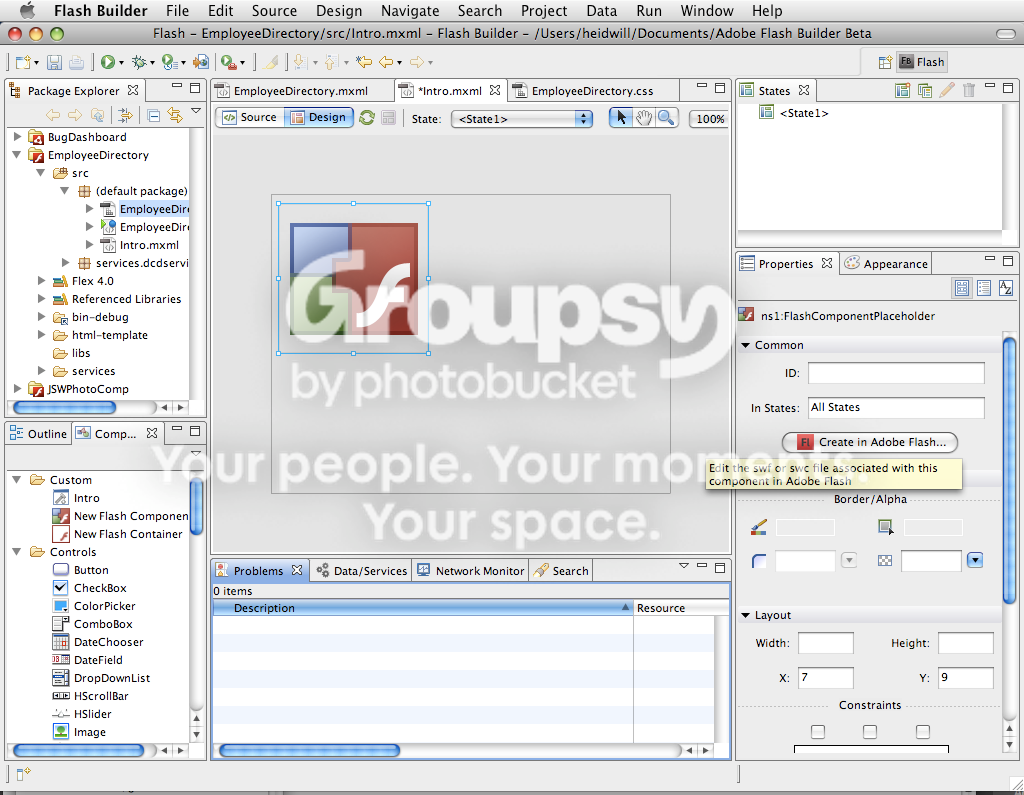The height and width of the screenshot is (795, 1024).
Task: Click the last edit location toolbar icon
Action: click(364, 62)
